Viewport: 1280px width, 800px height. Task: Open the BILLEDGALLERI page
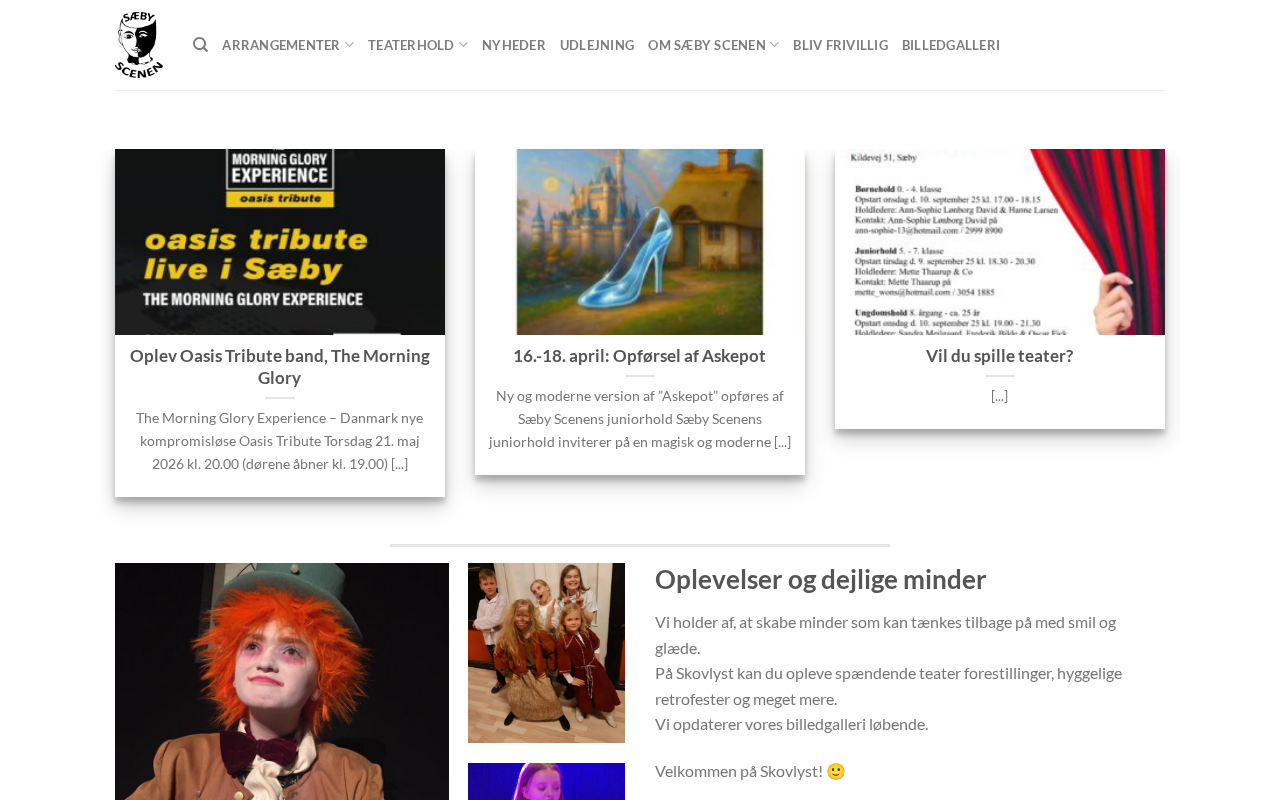951,45
